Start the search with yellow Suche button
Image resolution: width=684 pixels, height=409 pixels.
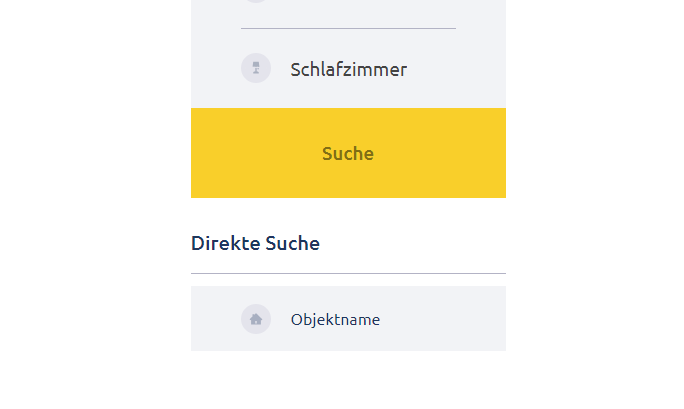click(x=348, y=153)
